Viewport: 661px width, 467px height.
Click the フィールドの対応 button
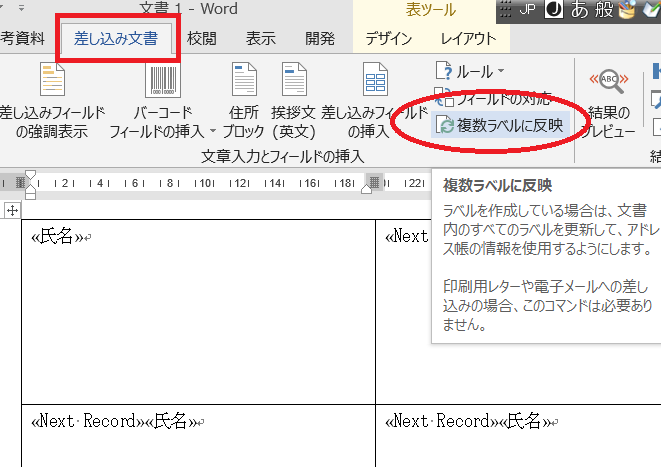pos(498,99)
